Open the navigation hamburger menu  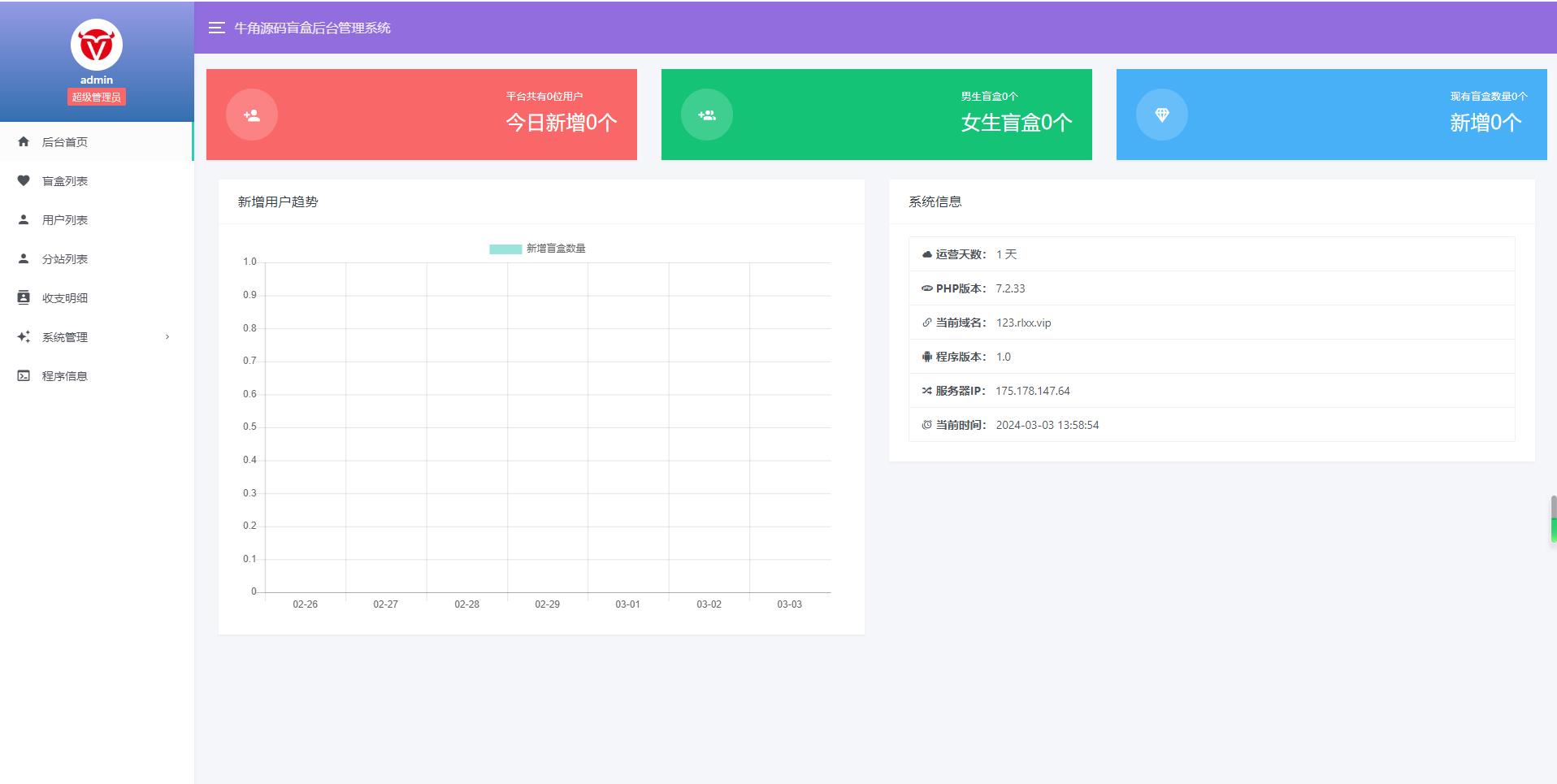coord(216,28)
